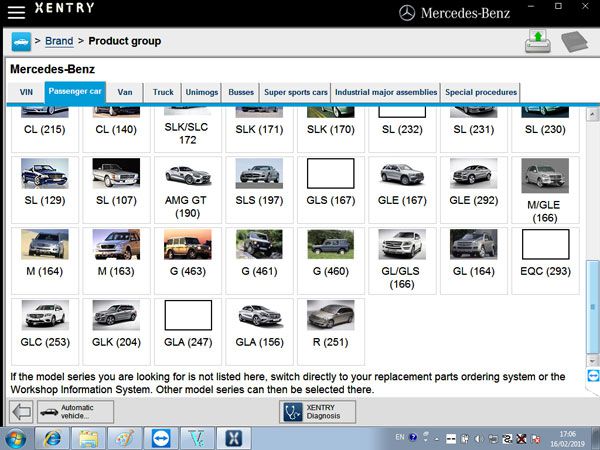This screenshot has height=450, width=600.
Task: Select the CL (140) model series
Action: coord(116,129)
